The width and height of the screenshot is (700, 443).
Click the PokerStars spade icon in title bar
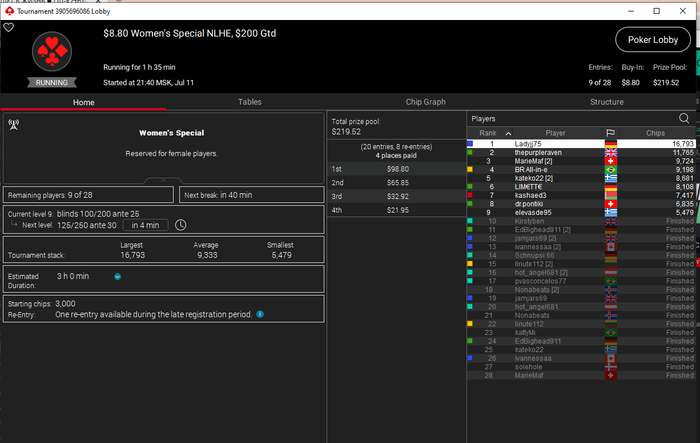pos(9,11)
